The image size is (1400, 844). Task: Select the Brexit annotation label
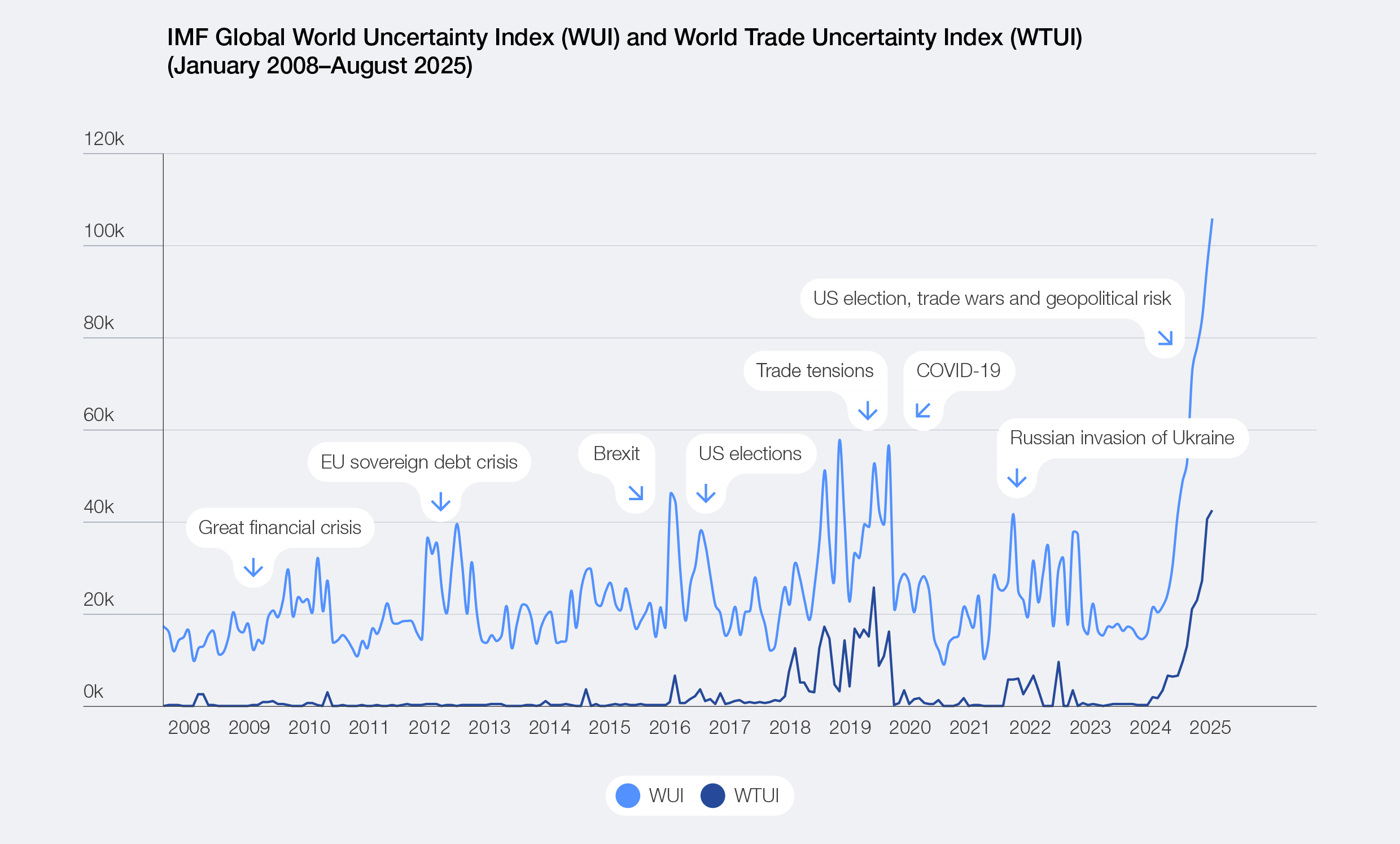coord(616,453)
